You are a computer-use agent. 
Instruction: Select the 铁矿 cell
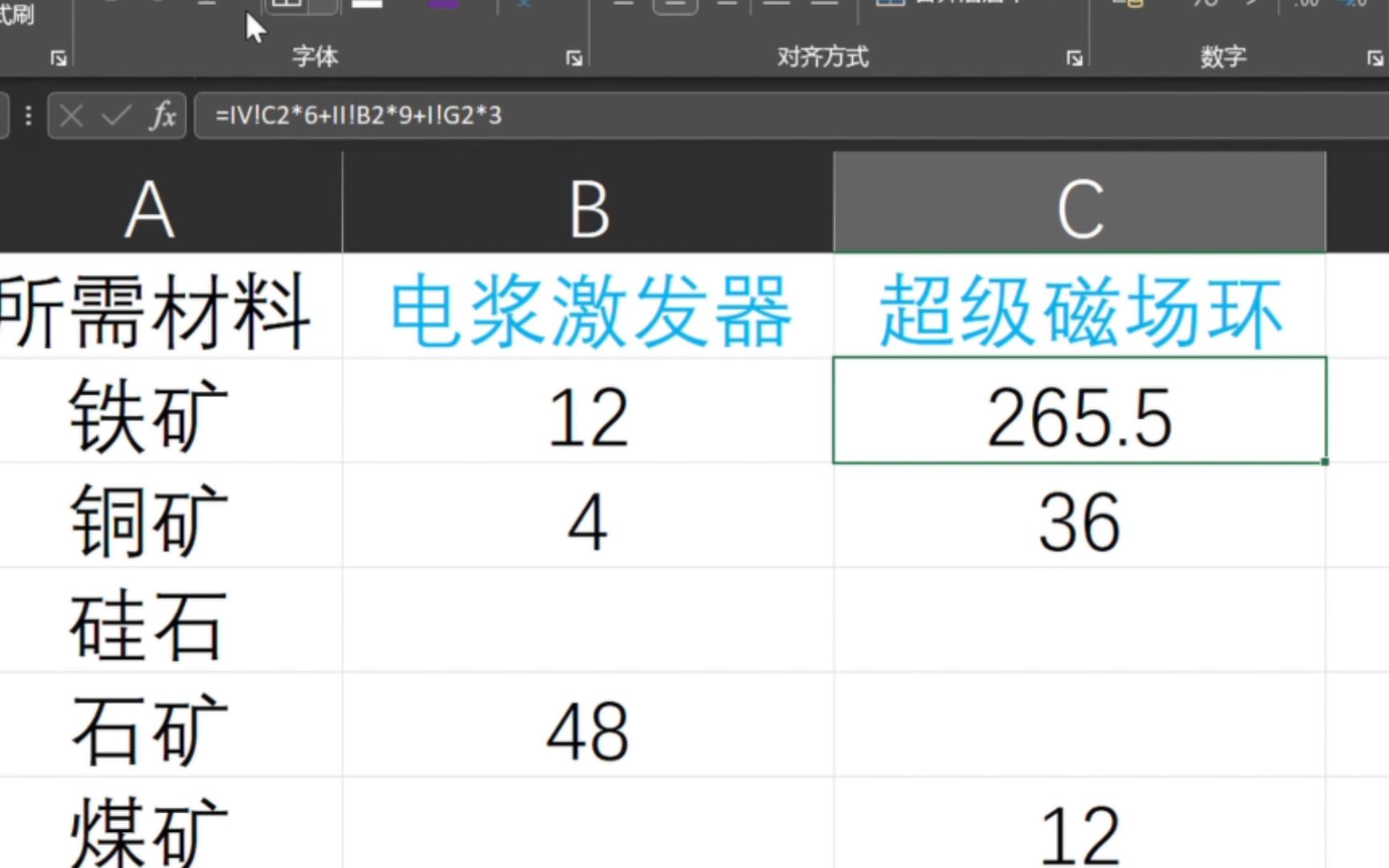pos(170,410)
